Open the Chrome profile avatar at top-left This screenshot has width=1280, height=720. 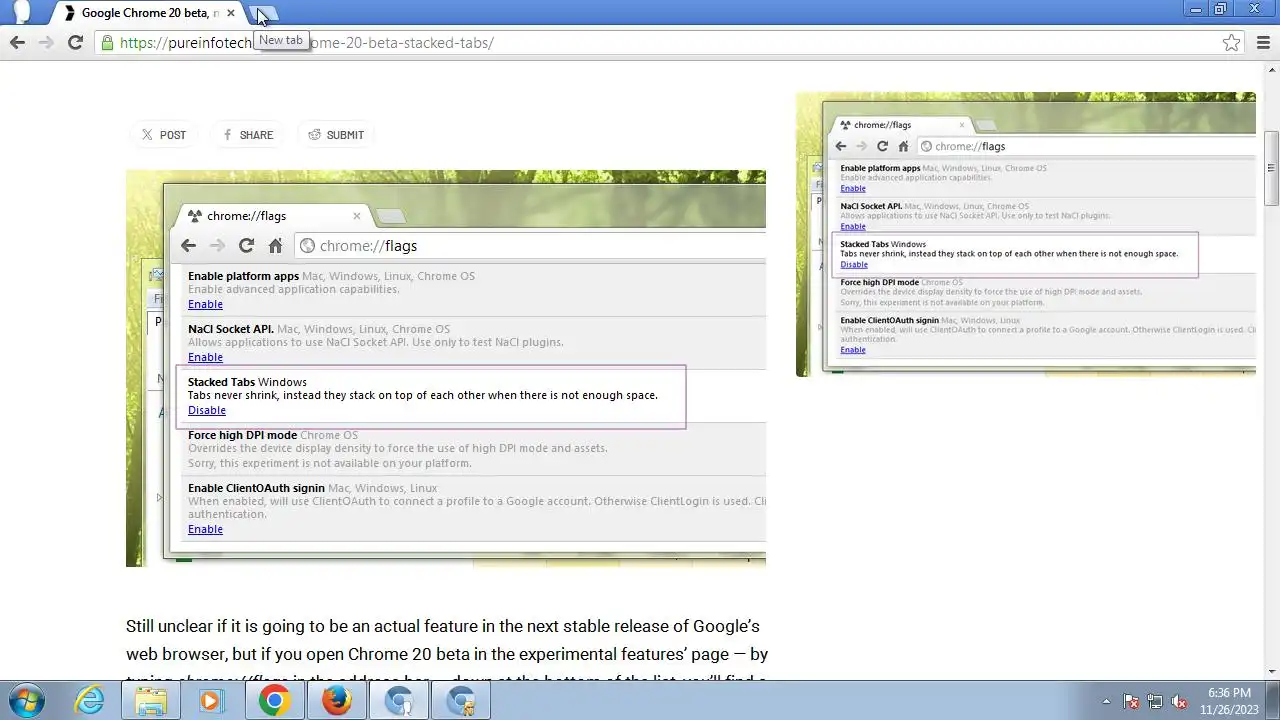pos(21,12)
